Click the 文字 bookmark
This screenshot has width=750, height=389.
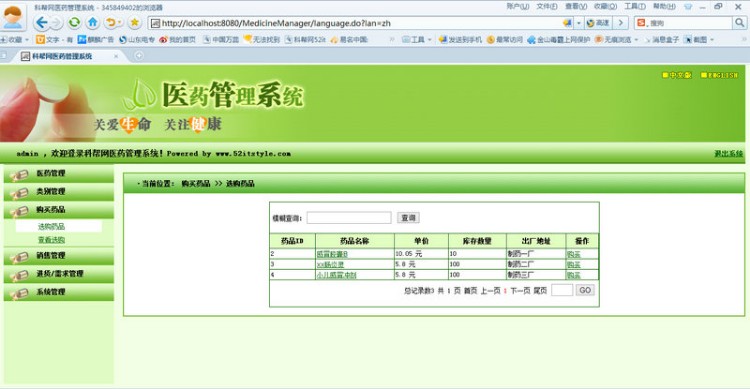[54, 40]
